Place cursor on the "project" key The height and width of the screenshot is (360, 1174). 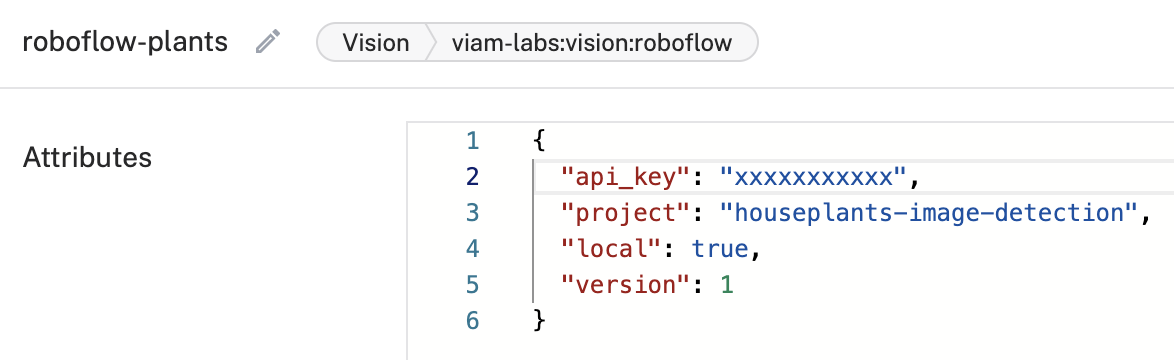tap(624, 213)
